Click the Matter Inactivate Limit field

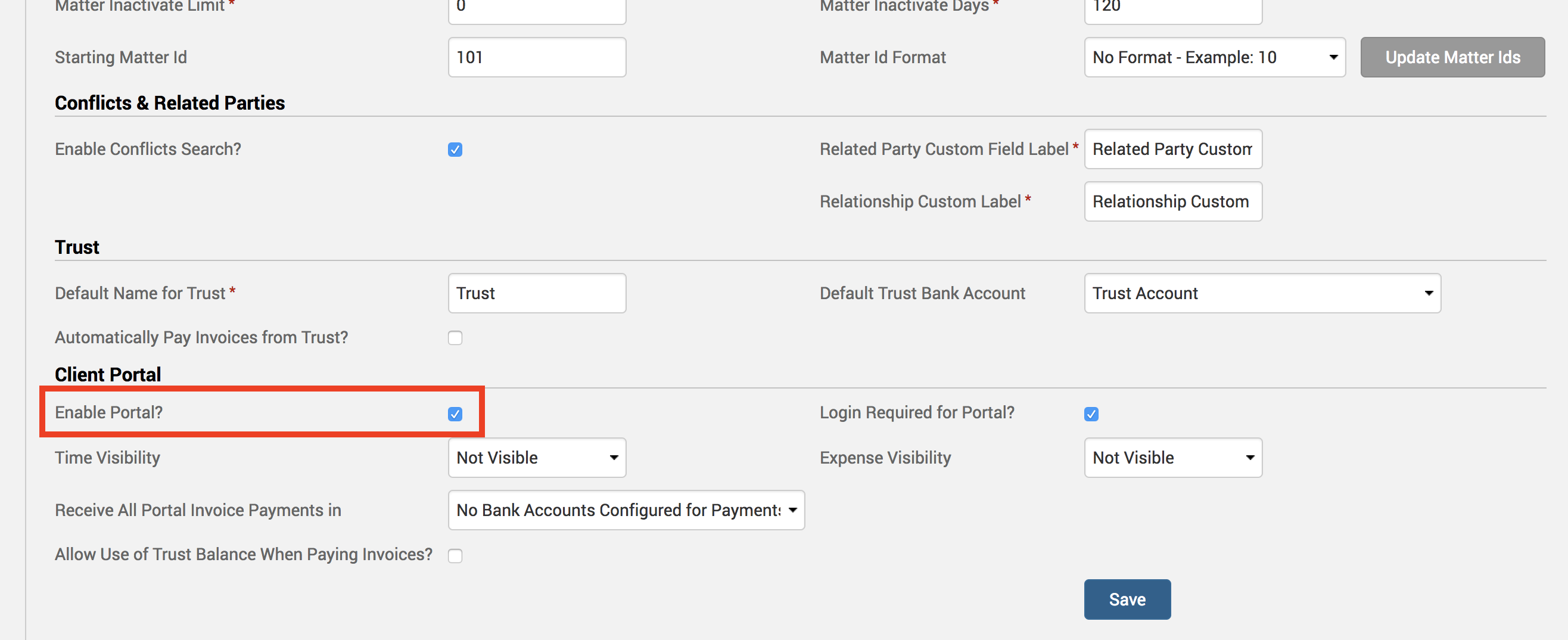click(x=536, y=8)
